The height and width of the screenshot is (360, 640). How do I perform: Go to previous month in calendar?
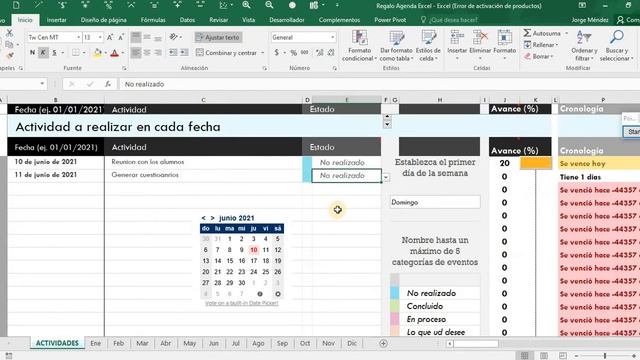point(203,218)
